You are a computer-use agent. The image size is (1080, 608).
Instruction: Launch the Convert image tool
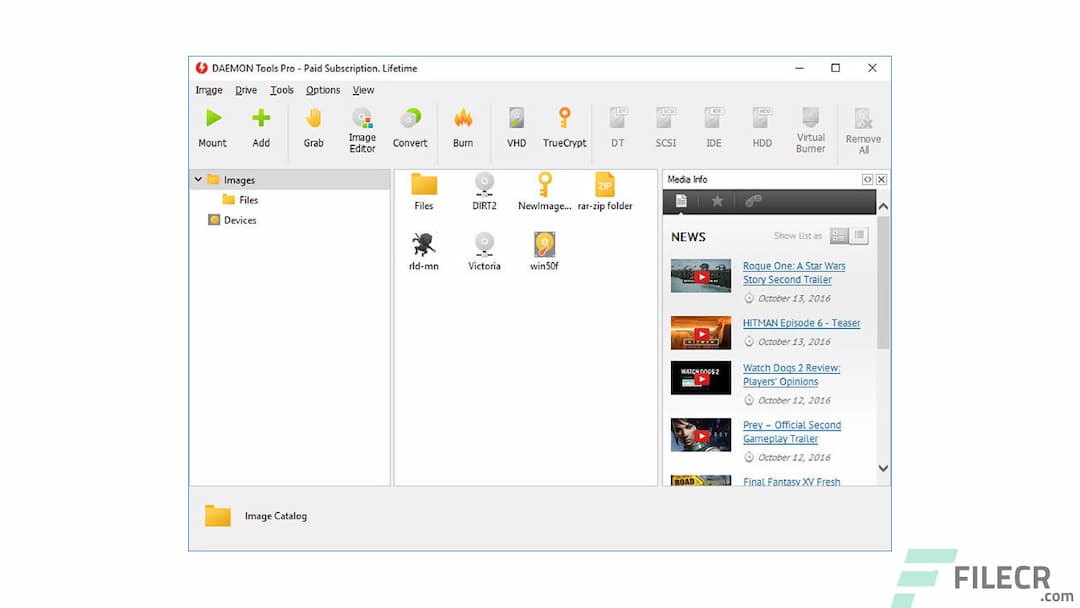coord(410,119)
